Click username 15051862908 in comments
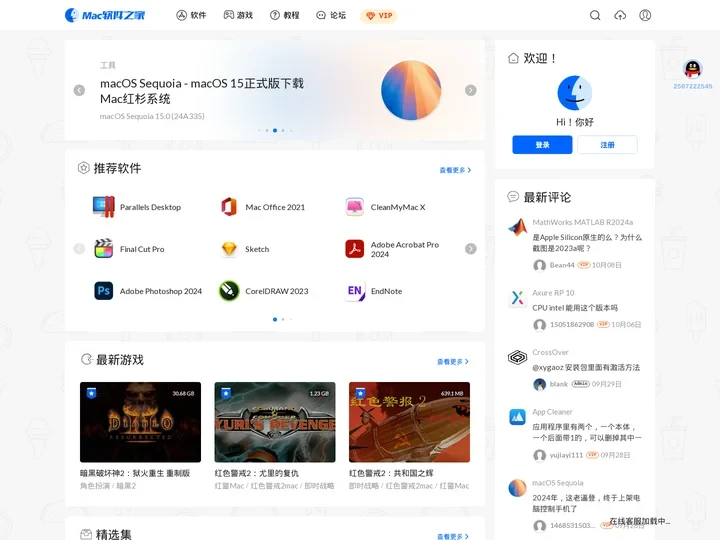The height and width of the screenshot is (540, 720). point(572,325)
